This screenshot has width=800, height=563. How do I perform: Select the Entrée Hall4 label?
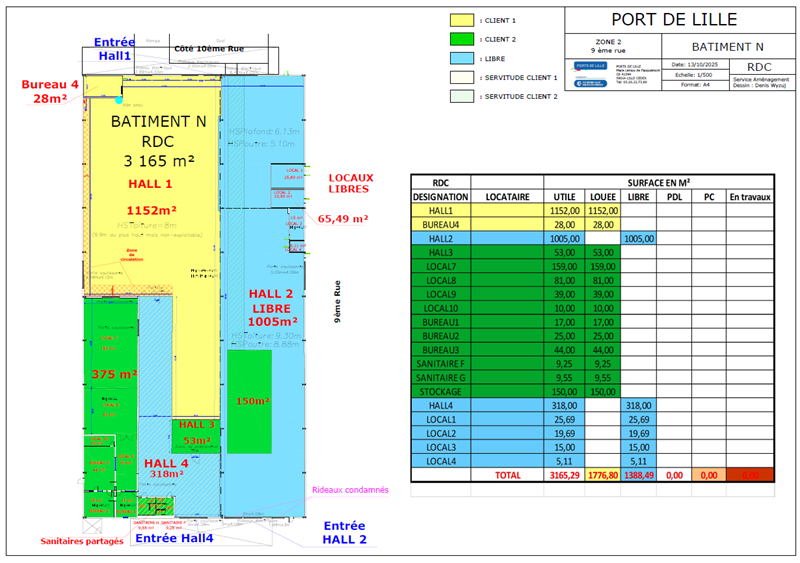tap(174, 539)
